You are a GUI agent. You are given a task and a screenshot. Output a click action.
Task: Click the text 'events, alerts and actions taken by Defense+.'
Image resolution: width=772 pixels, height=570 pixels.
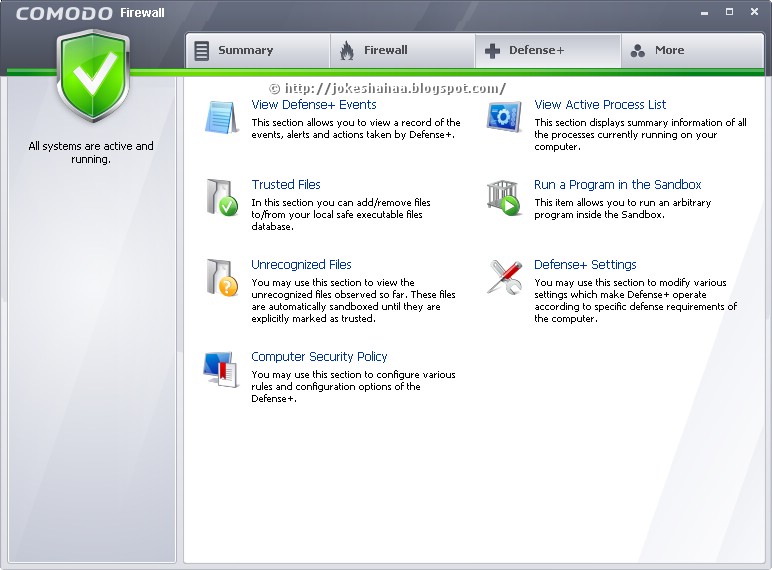click(x=353, y=134)
